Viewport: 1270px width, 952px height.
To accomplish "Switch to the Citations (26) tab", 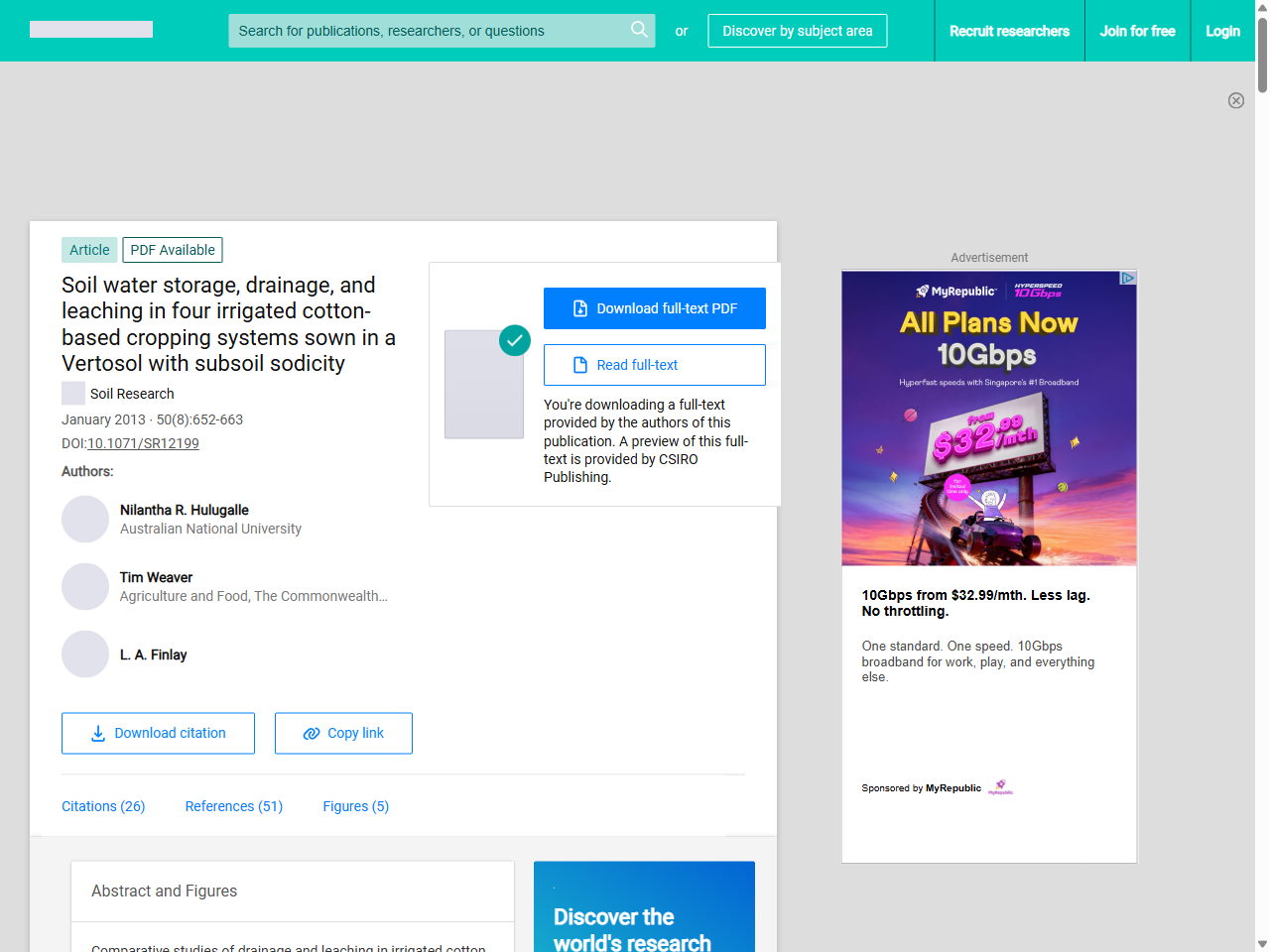I will click(x=103, y=806).
